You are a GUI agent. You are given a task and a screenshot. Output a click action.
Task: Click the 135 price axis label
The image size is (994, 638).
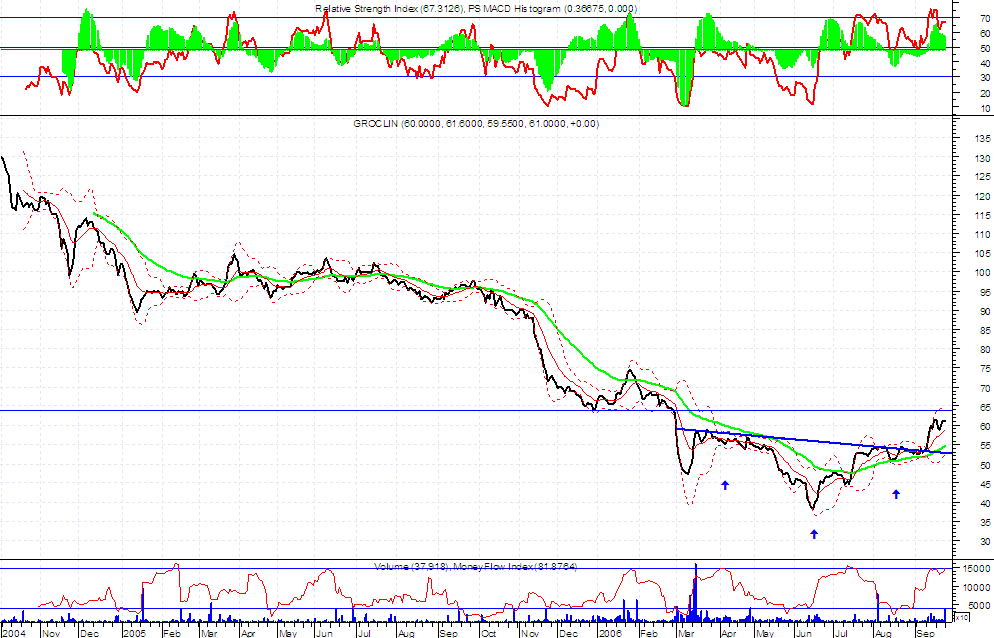tap(970, 138)
